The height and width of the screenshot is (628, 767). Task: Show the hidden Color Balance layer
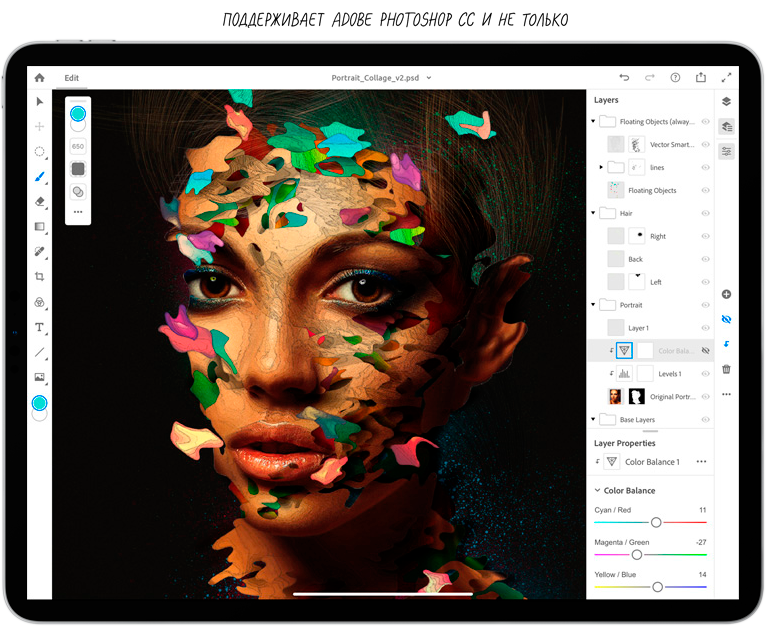[x=705, y=351]
